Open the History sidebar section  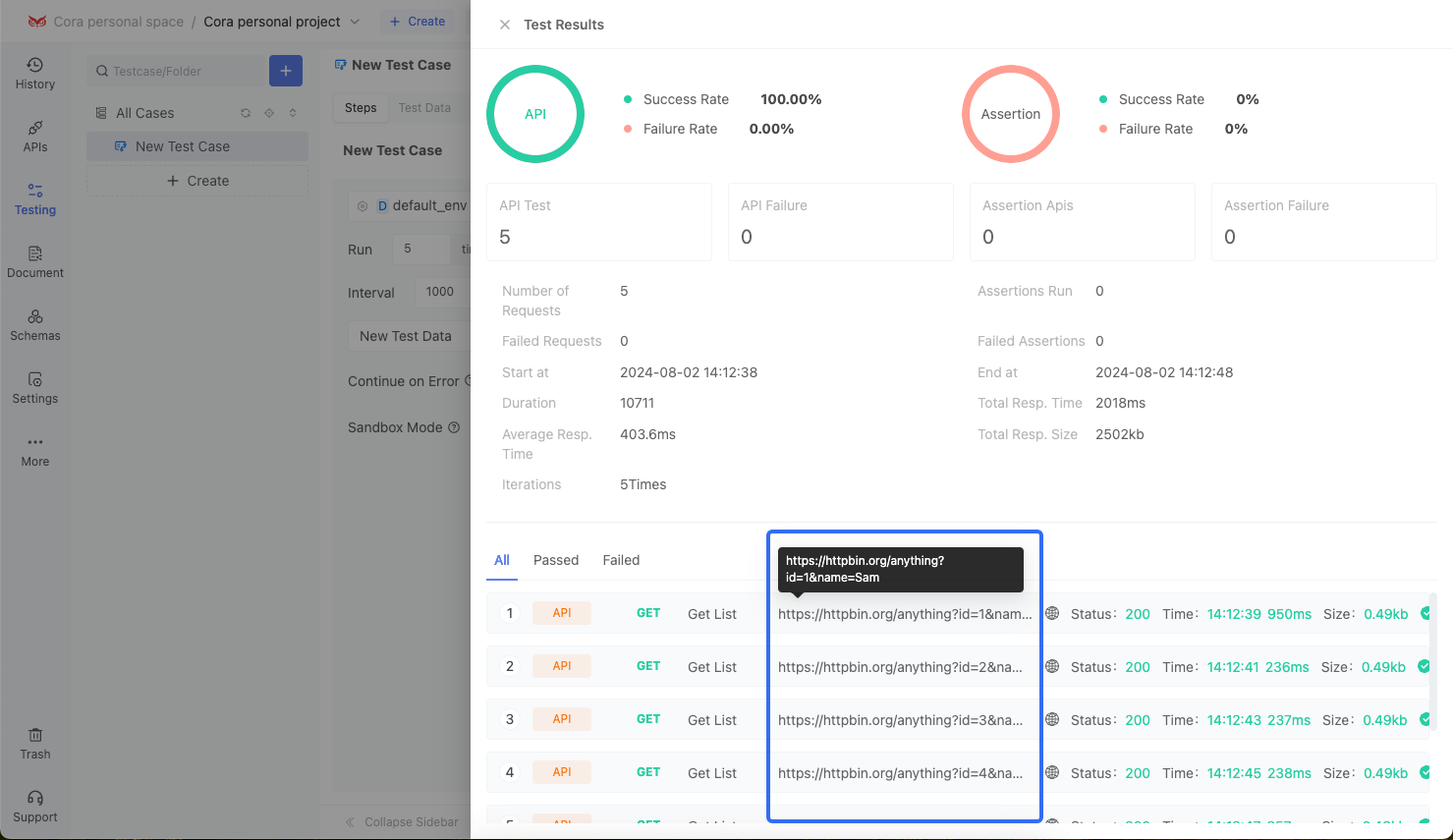click(35, 73)
